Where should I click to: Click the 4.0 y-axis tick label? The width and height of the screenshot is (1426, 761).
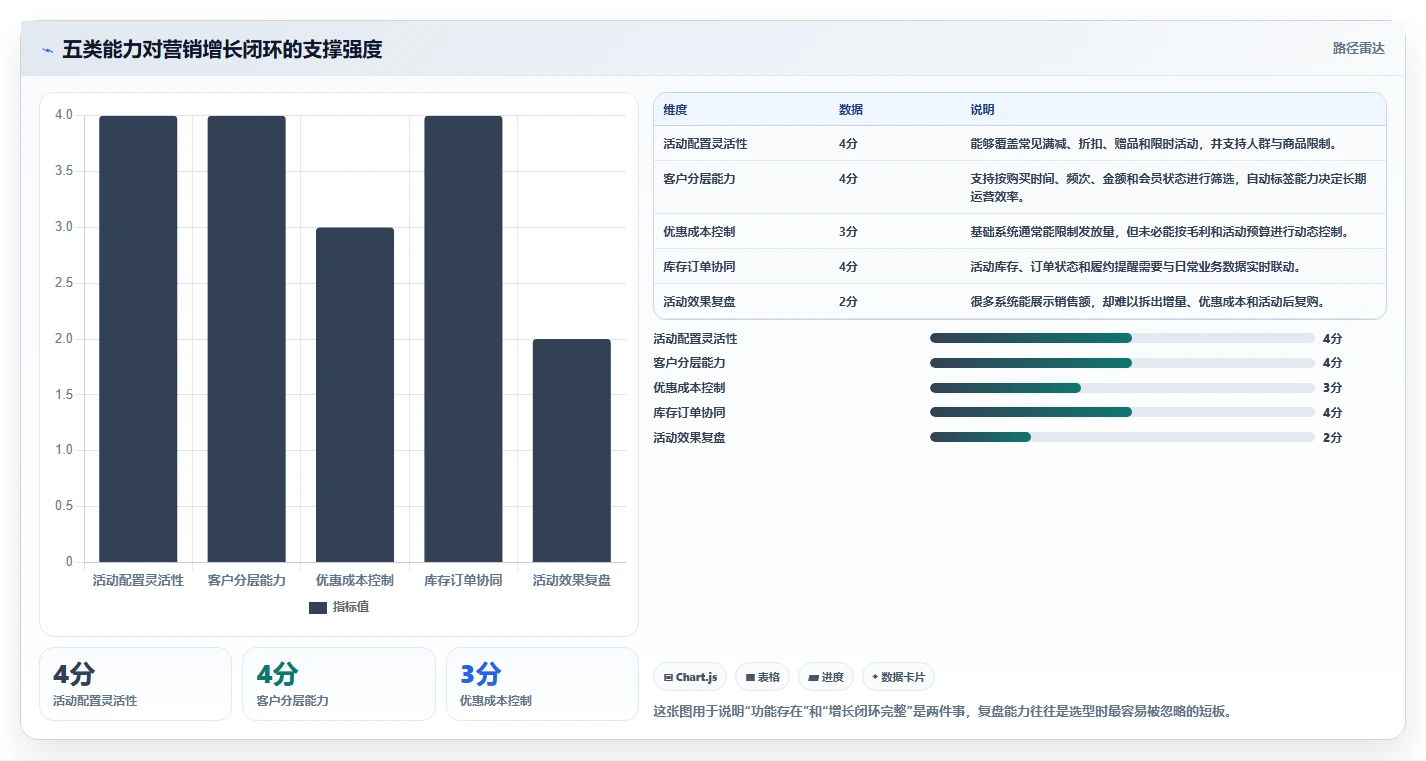pos(64,115)
